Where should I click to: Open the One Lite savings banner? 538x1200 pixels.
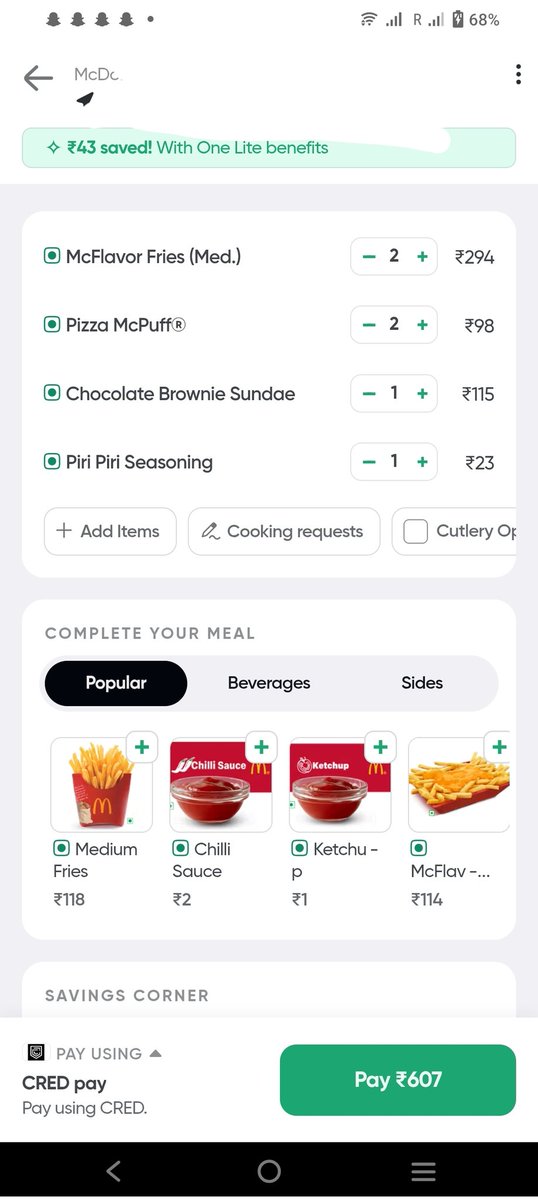(x=269, y=148)
